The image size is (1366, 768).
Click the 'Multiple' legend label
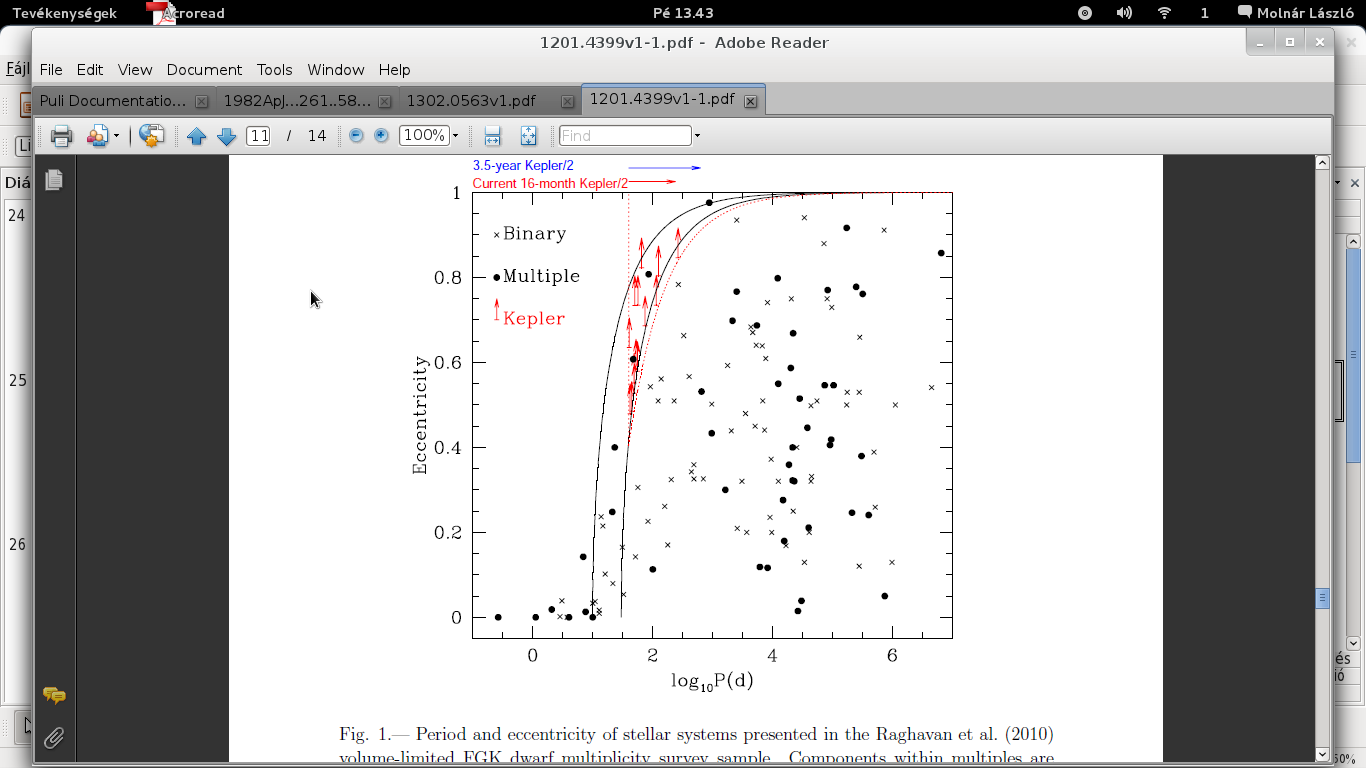point(541,276)
